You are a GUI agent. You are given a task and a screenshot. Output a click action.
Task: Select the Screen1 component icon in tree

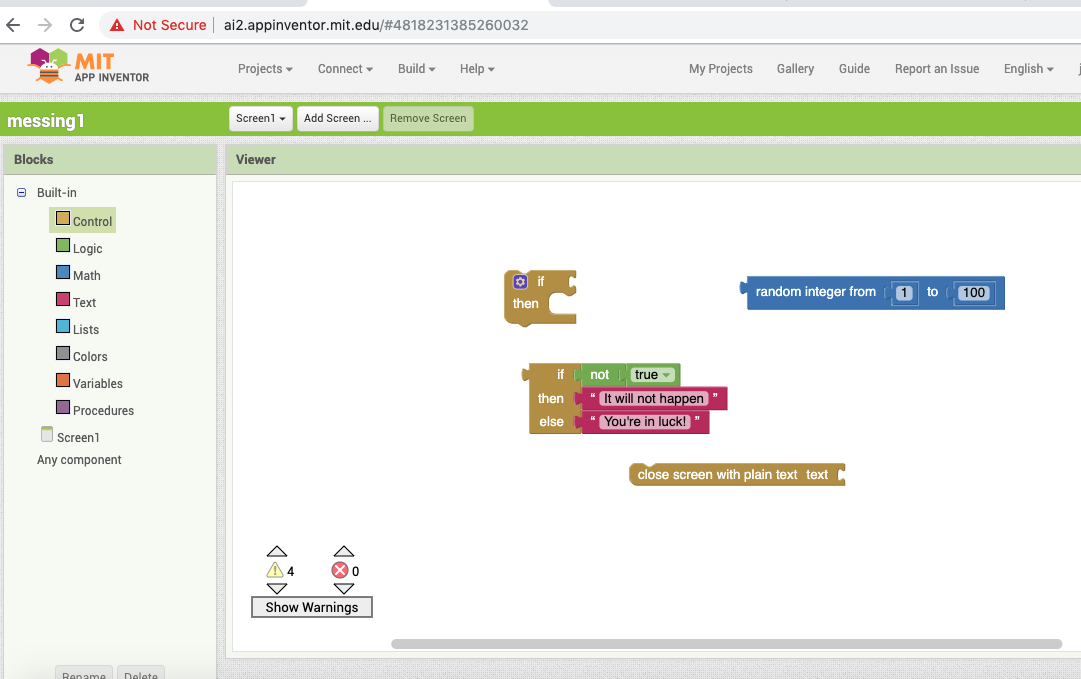pos(46,434)
